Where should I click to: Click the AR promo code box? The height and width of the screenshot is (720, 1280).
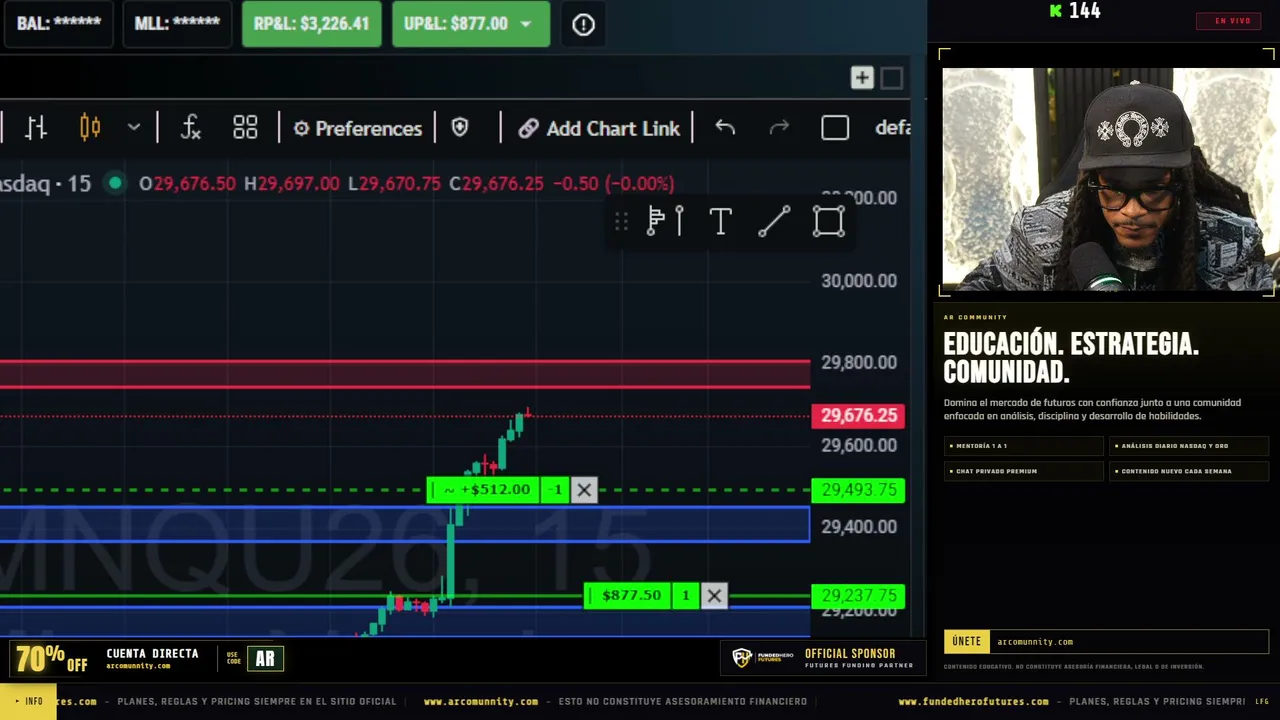tap(265, 659)
